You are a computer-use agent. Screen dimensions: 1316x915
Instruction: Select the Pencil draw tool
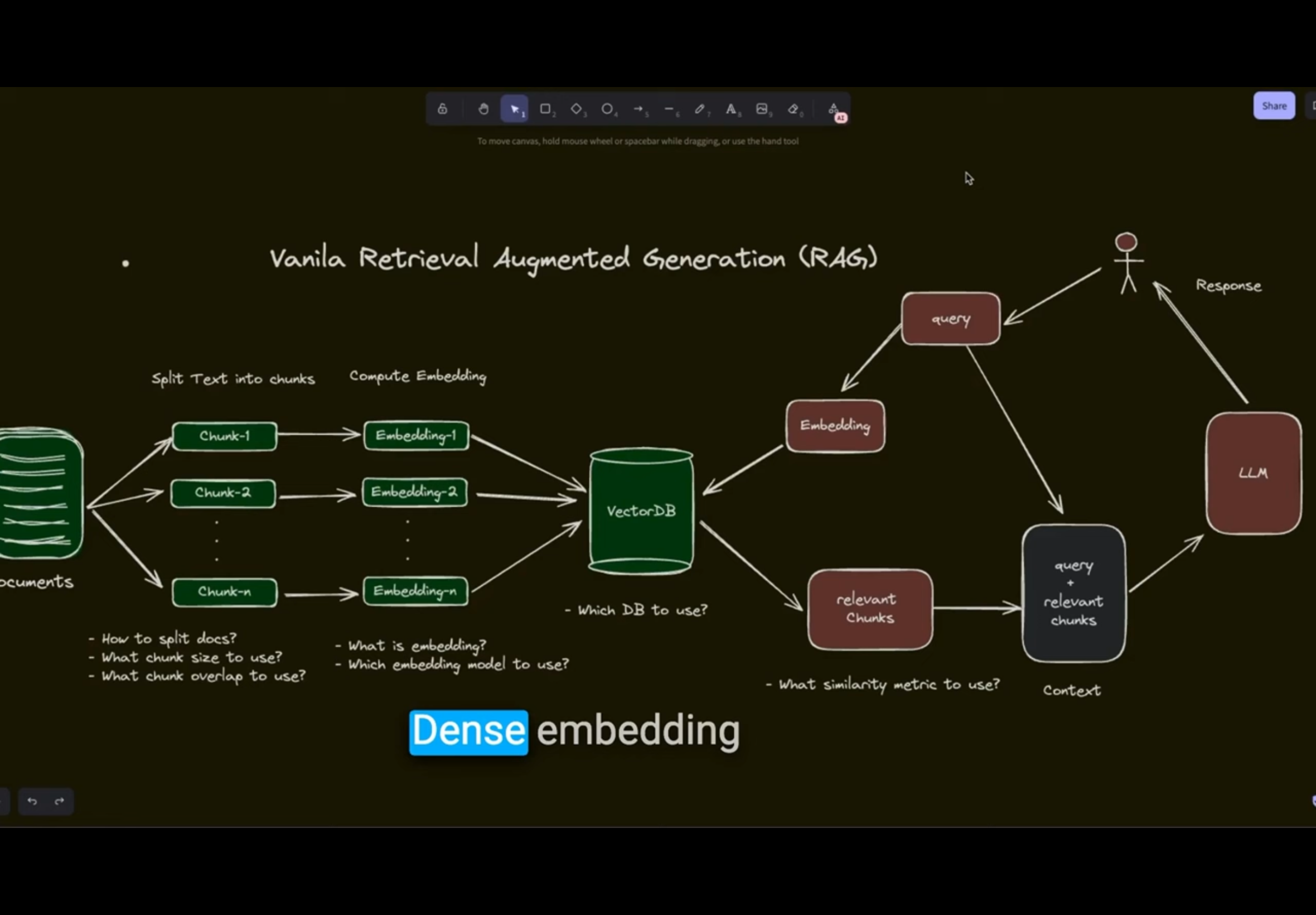coord(700,109)
